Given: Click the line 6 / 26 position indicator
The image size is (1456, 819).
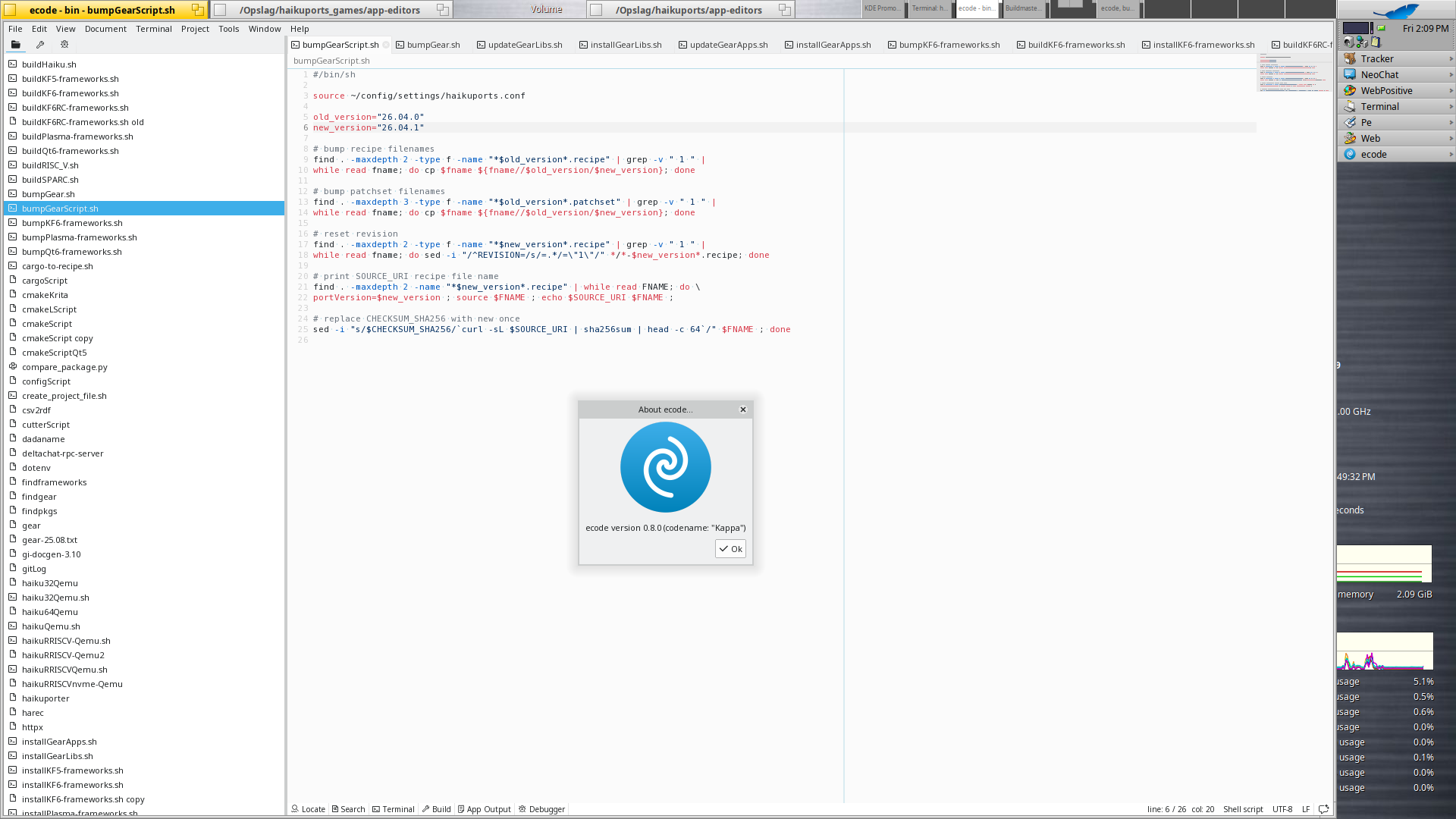Looking at the screenshot, I should coord(1166,809).
